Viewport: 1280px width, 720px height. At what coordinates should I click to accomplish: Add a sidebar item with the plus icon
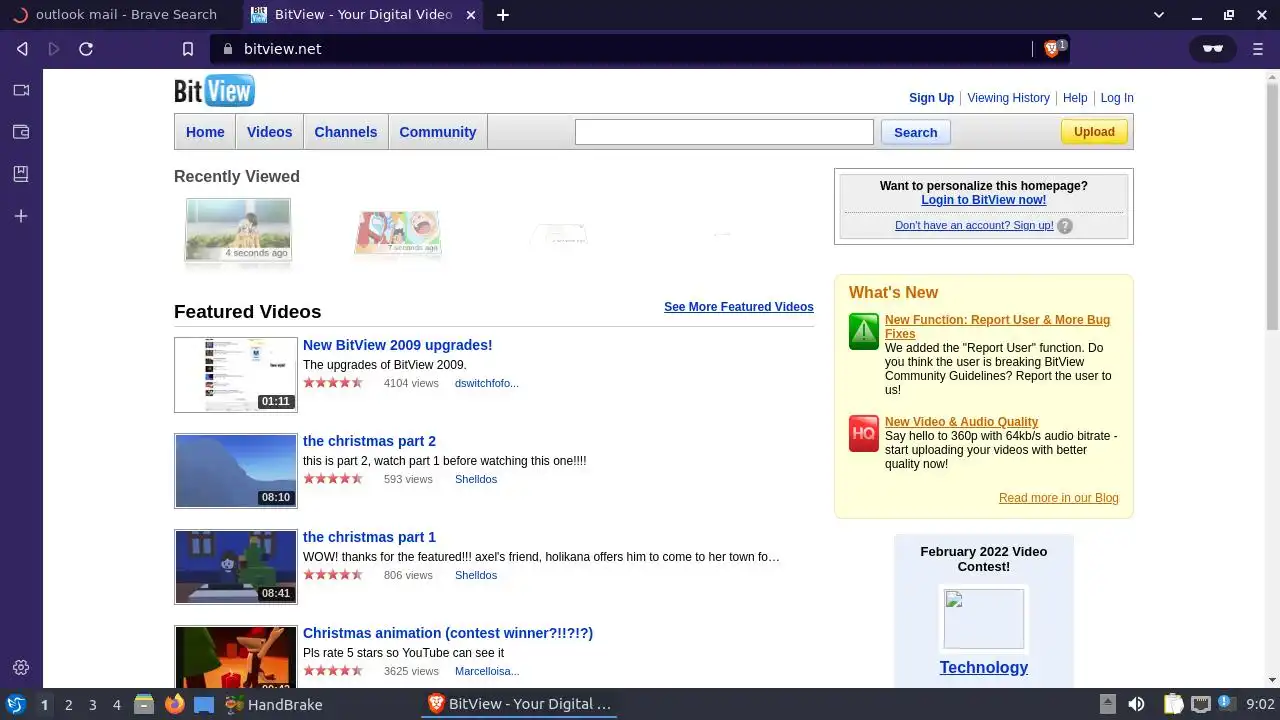click(21, 216)
